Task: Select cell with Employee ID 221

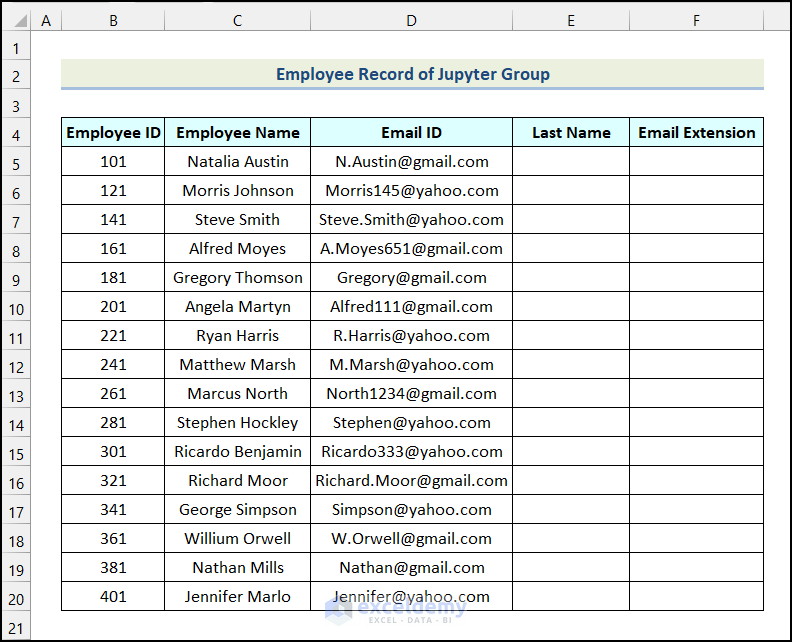Action: (113, 335)
